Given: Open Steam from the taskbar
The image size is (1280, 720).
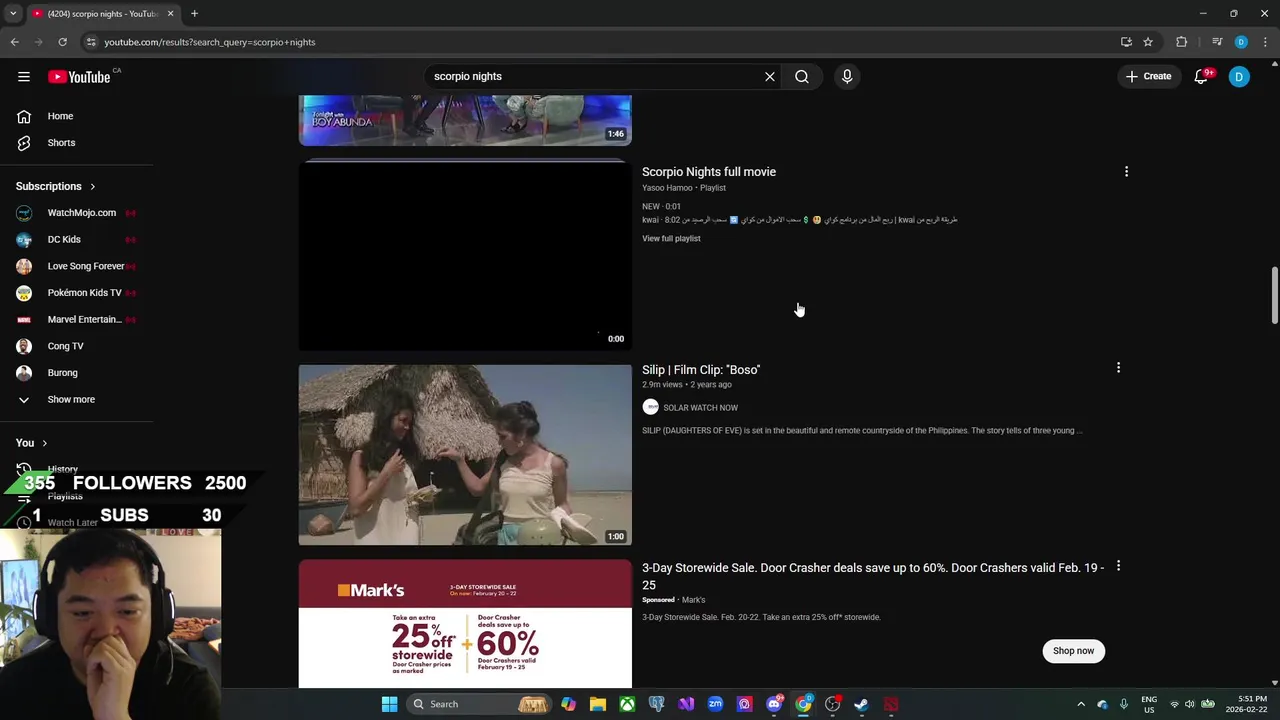Looking at the screenshot, I should pos(861,704).
